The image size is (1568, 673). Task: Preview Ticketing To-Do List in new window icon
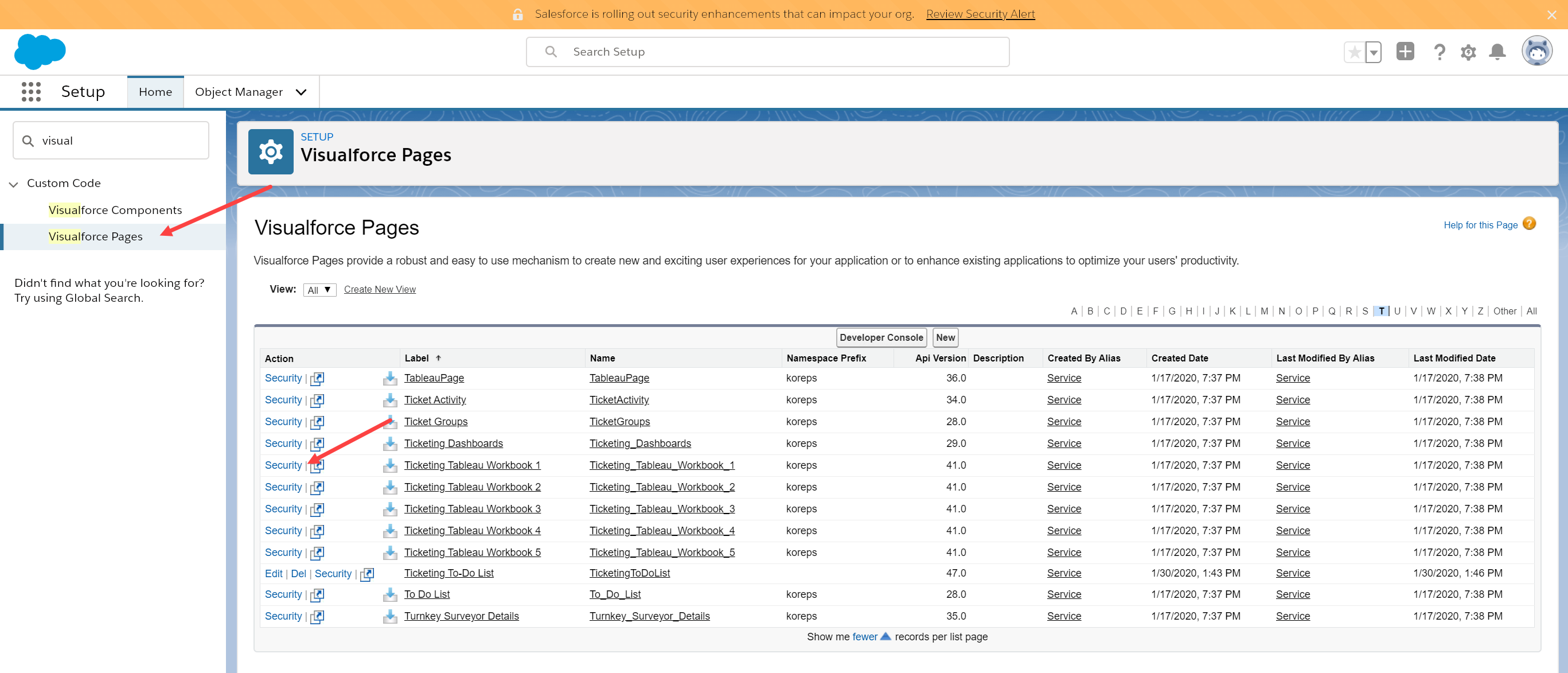click(367, 574)
